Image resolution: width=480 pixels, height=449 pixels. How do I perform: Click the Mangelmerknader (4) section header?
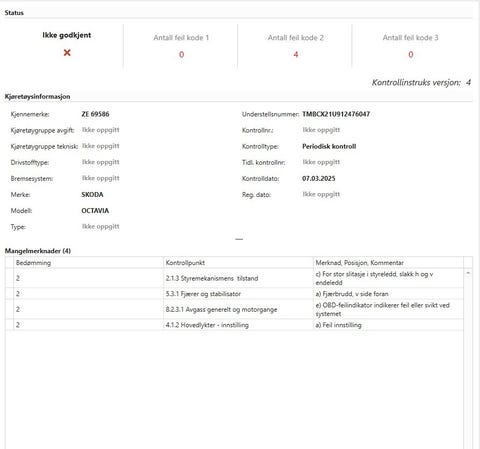coord(38,251)
